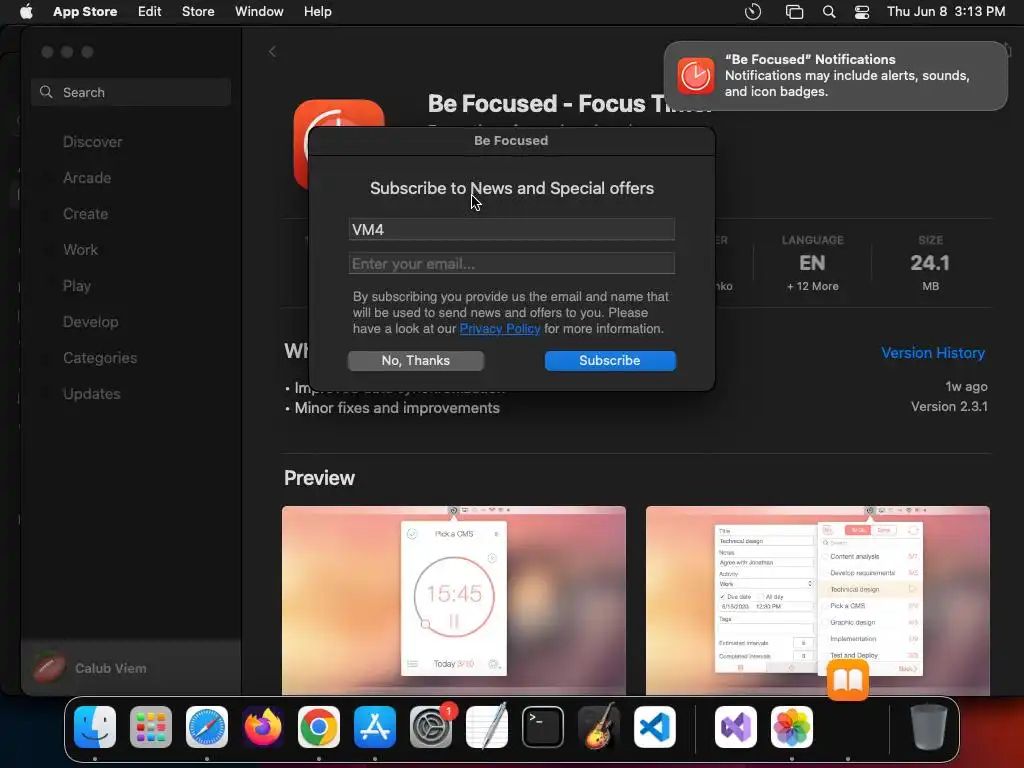The image size is (1024, 768).
Task: Click the Stage Manager windows icon in the menu bar
Action: tap(794, 12)
